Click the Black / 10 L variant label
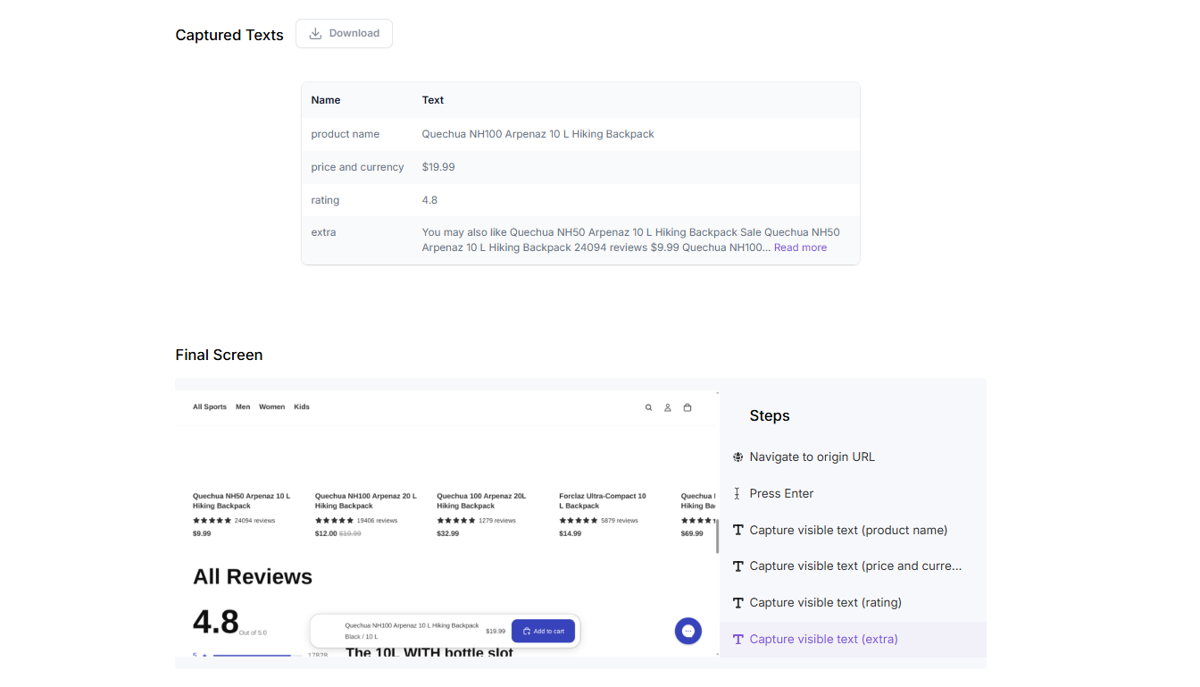The image size is (1200, 687). (x=362, y=637)
